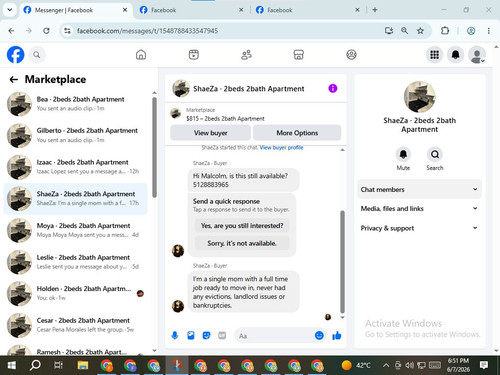The image size is (500, 375).
Task: Open File Explorer from the taskbar
Action: tap(83, 365)
